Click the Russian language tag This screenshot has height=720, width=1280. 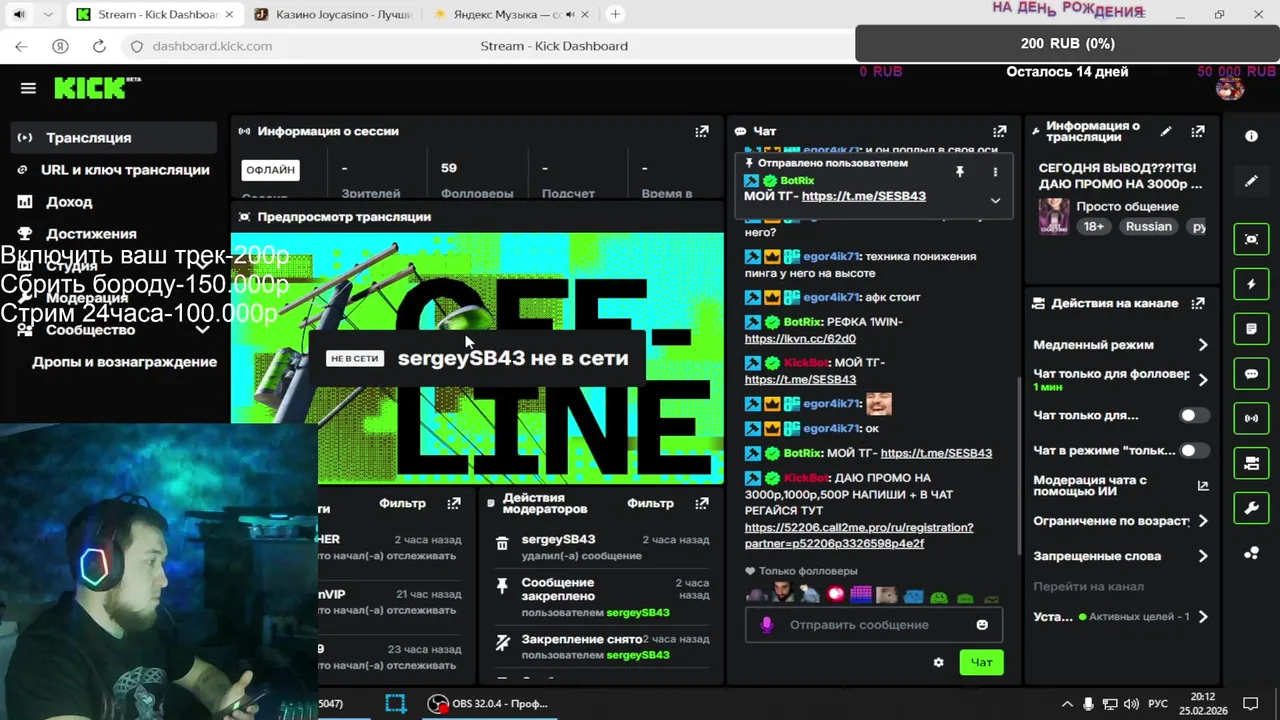tap(1148, 227)
